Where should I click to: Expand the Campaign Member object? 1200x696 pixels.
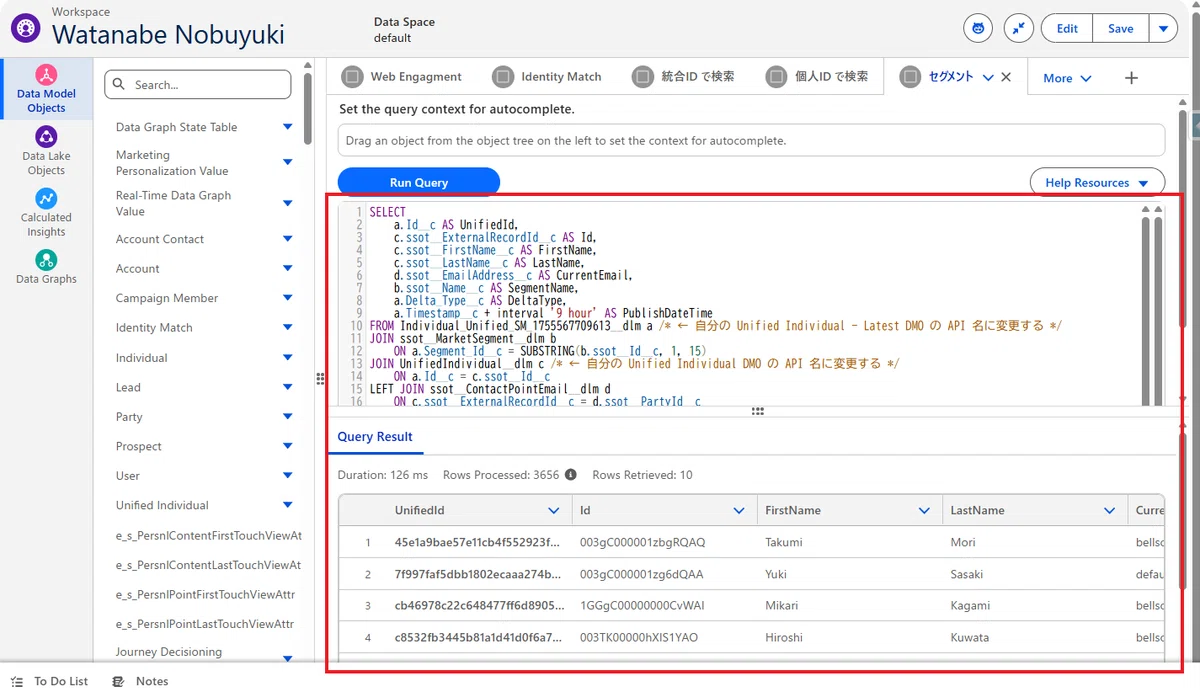tap(288, 298)
